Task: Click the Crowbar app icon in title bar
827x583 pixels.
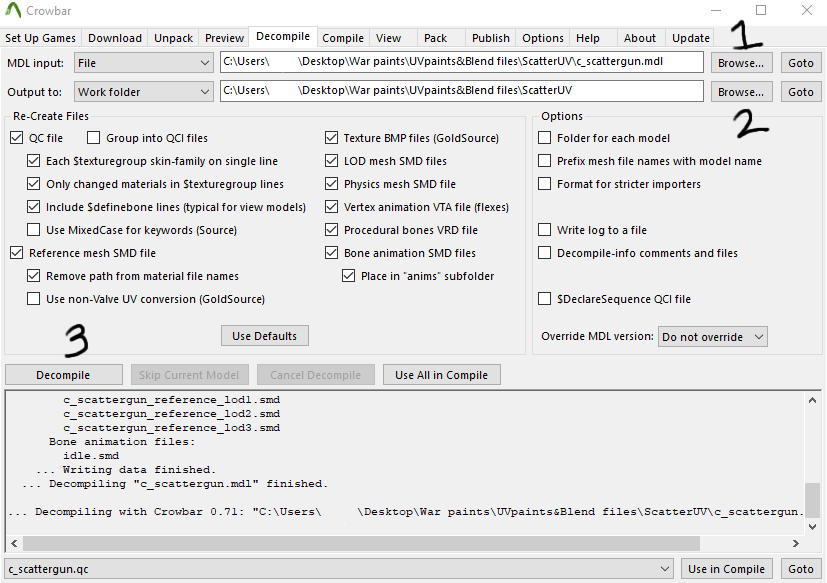Action: pyautogui.click(x=15, y=11)
